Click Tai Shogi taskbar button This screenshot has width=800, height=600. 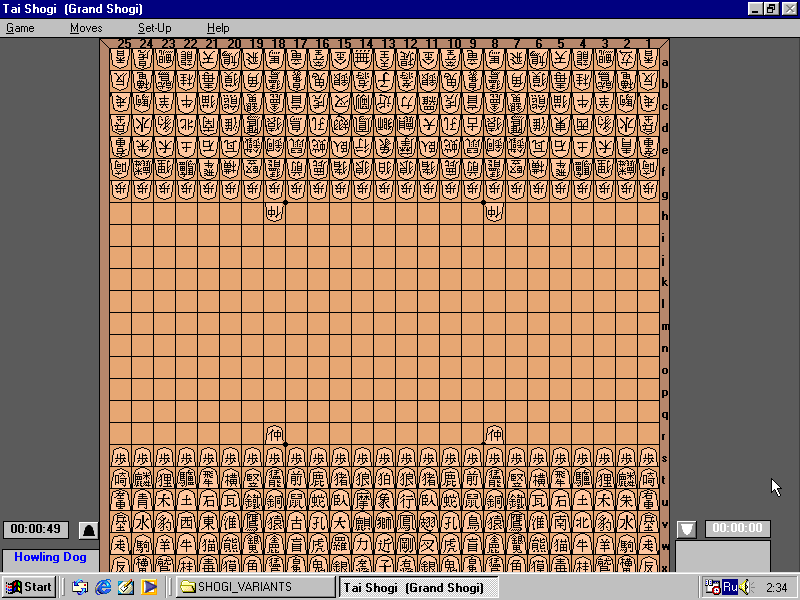coord(419,587)
